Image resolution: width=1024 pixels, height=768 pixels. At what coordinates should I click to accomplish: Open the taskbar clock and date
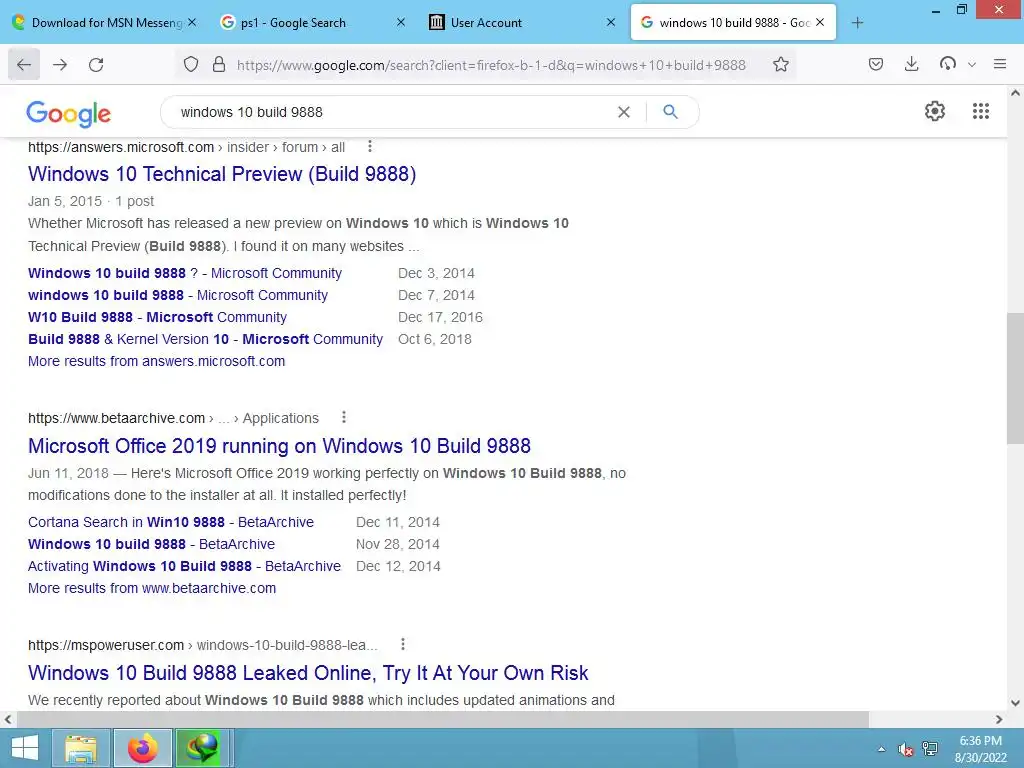pos(980,749)
